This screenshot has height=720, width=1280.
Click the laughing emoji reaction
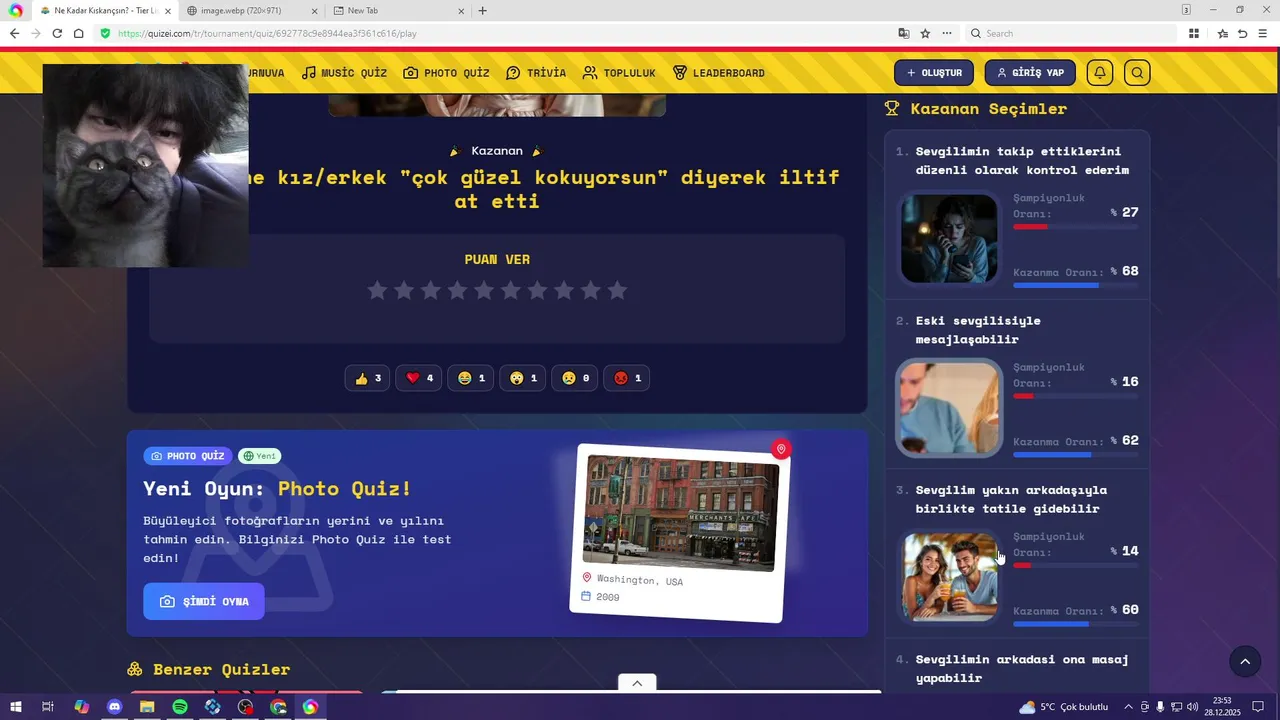[x=471, y=378]
